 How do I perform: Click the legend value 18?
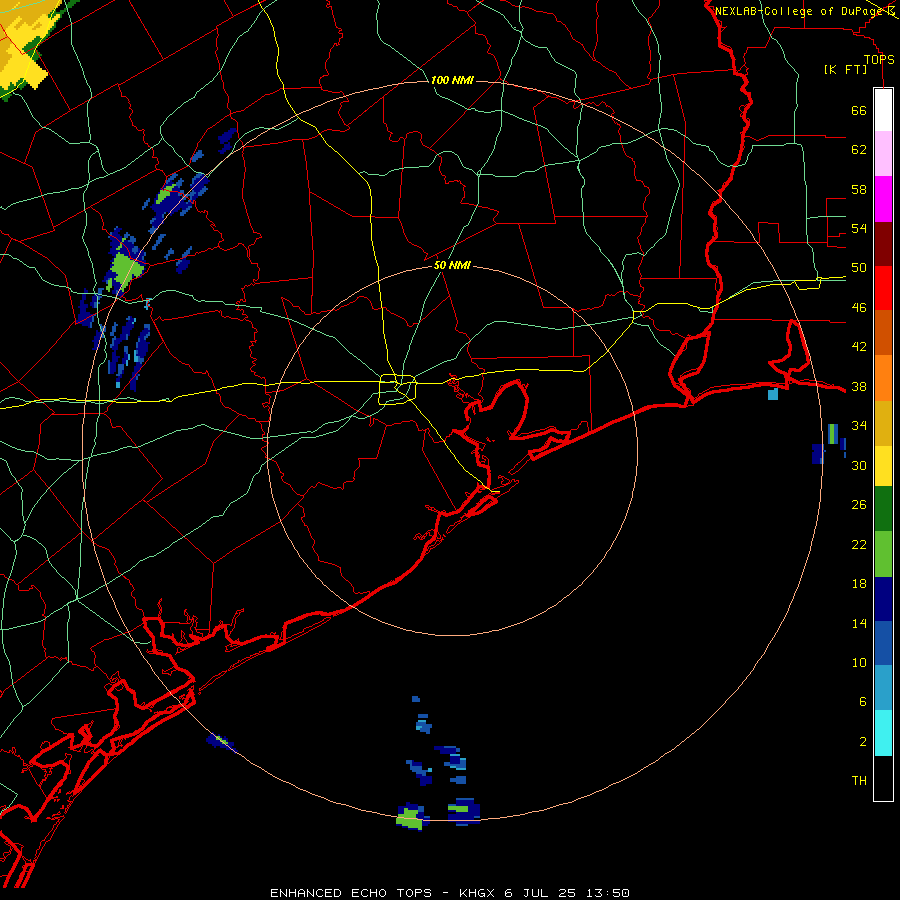coord(859,584)
